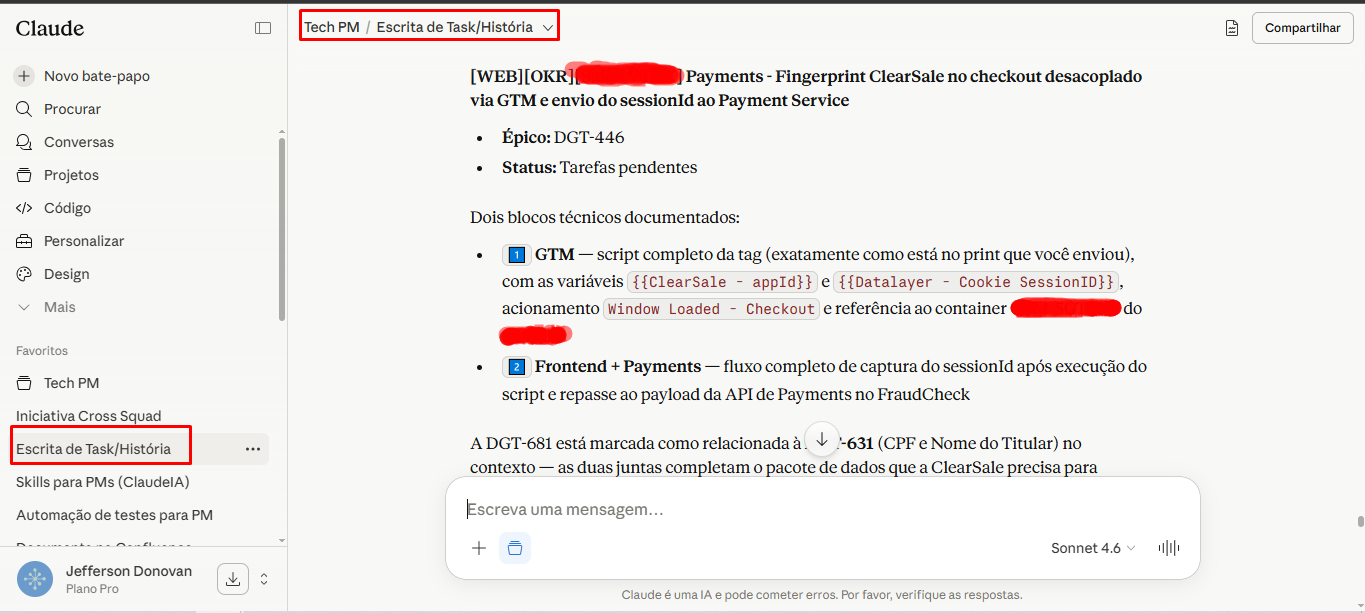Click the Escrita de Task/História breadcrumb title

tap(455, 27)
